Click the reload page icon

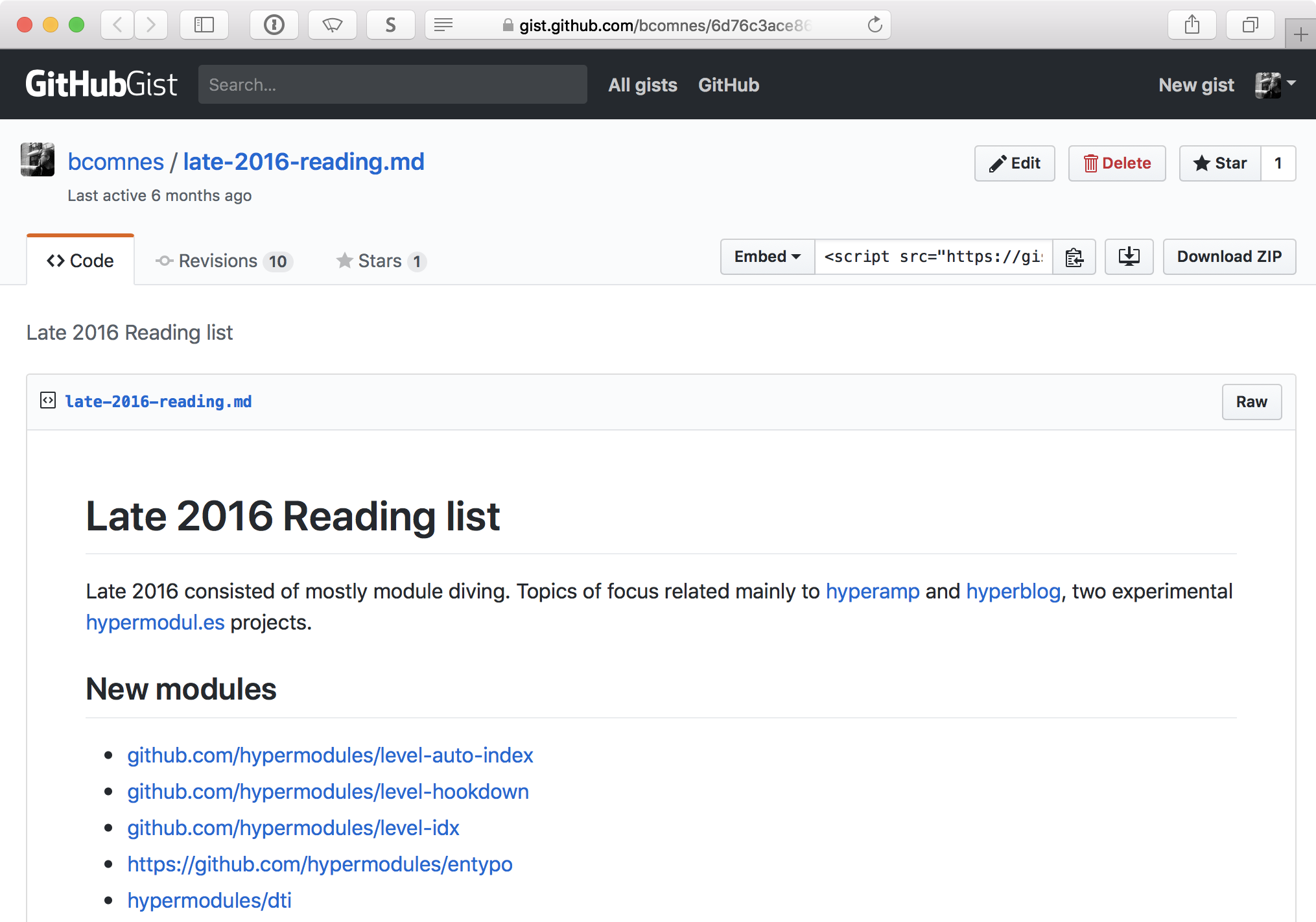[875, 25]
